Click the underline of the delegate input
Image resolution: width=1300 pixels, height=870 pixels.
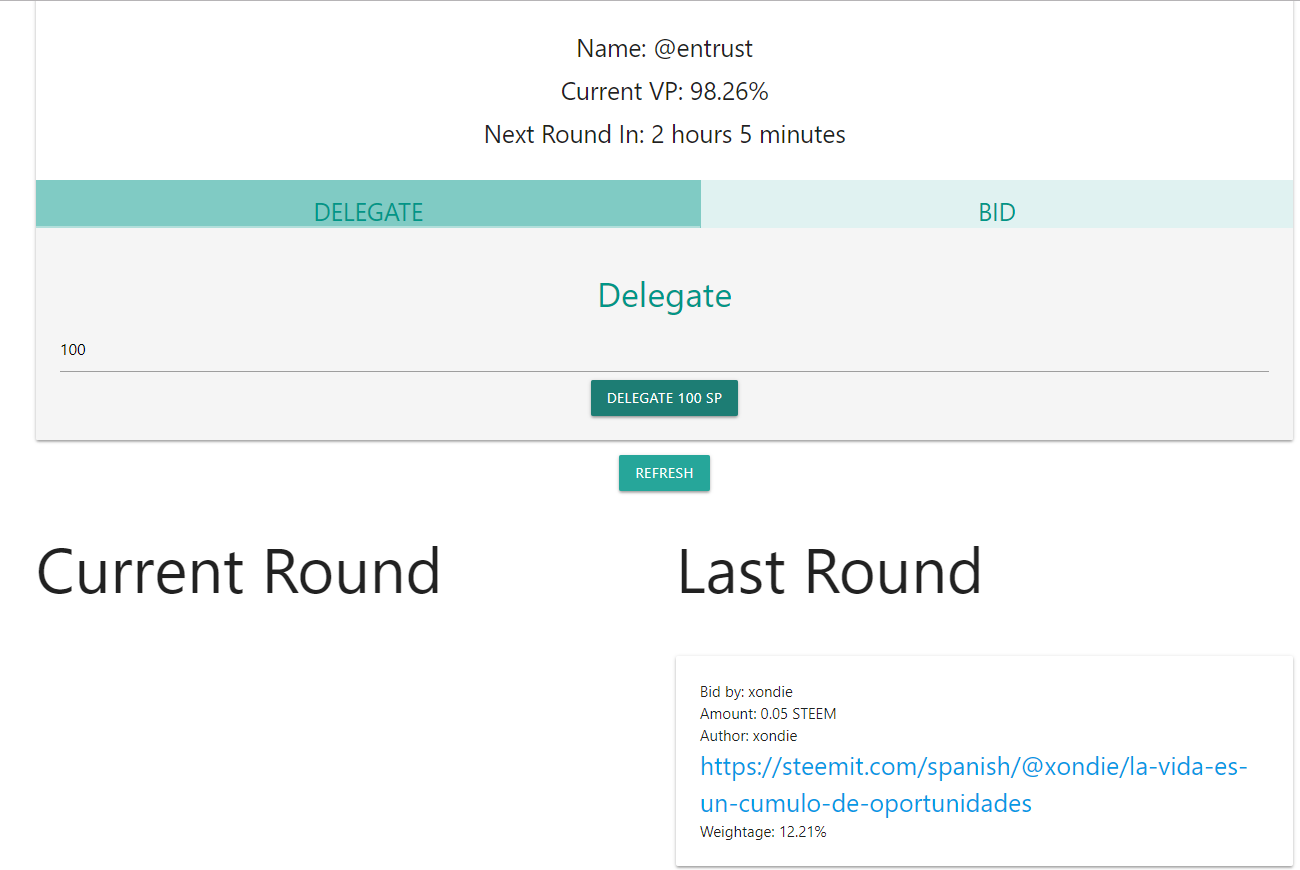[664, 371]
